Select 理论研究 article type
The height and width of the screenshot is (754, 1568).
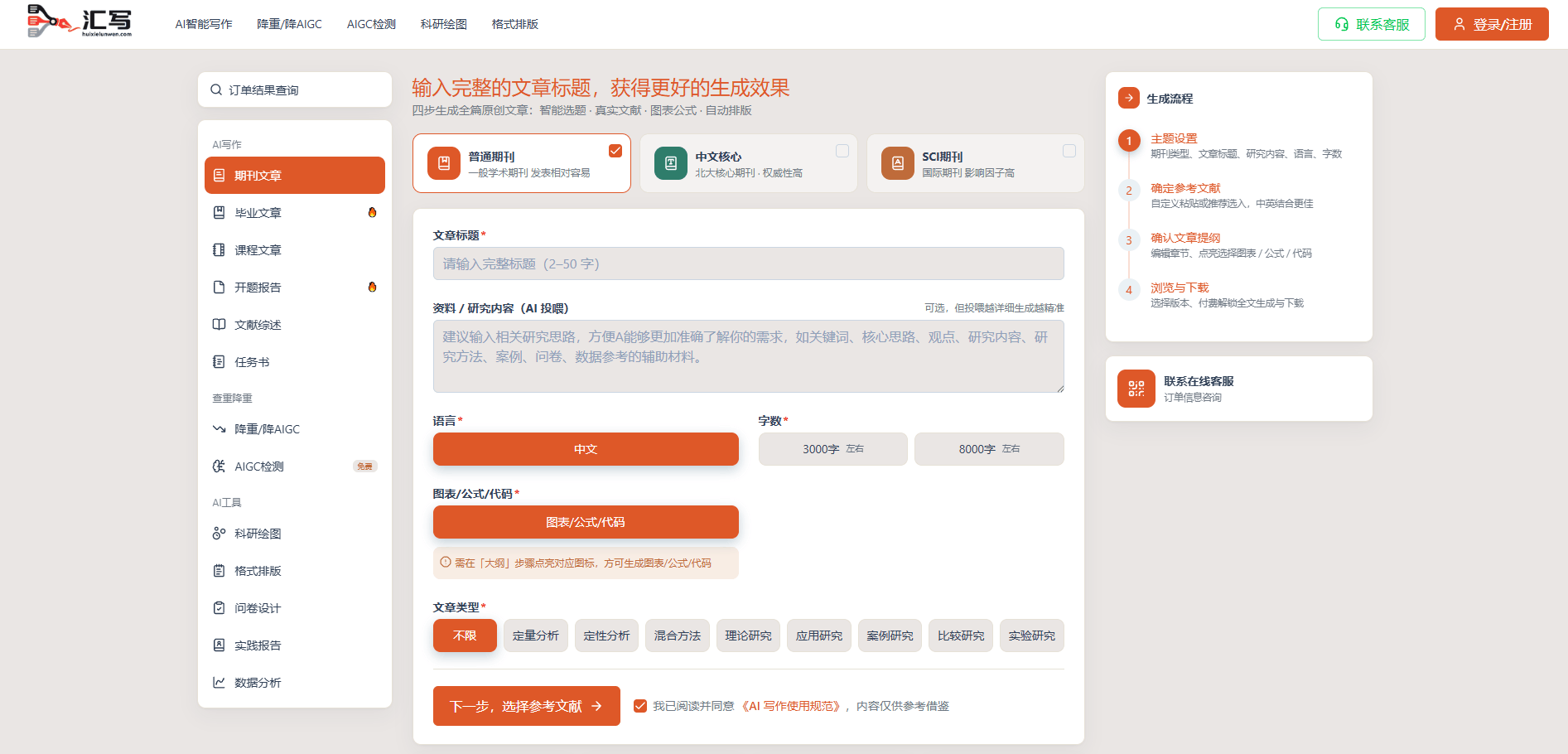click(749, 636)
